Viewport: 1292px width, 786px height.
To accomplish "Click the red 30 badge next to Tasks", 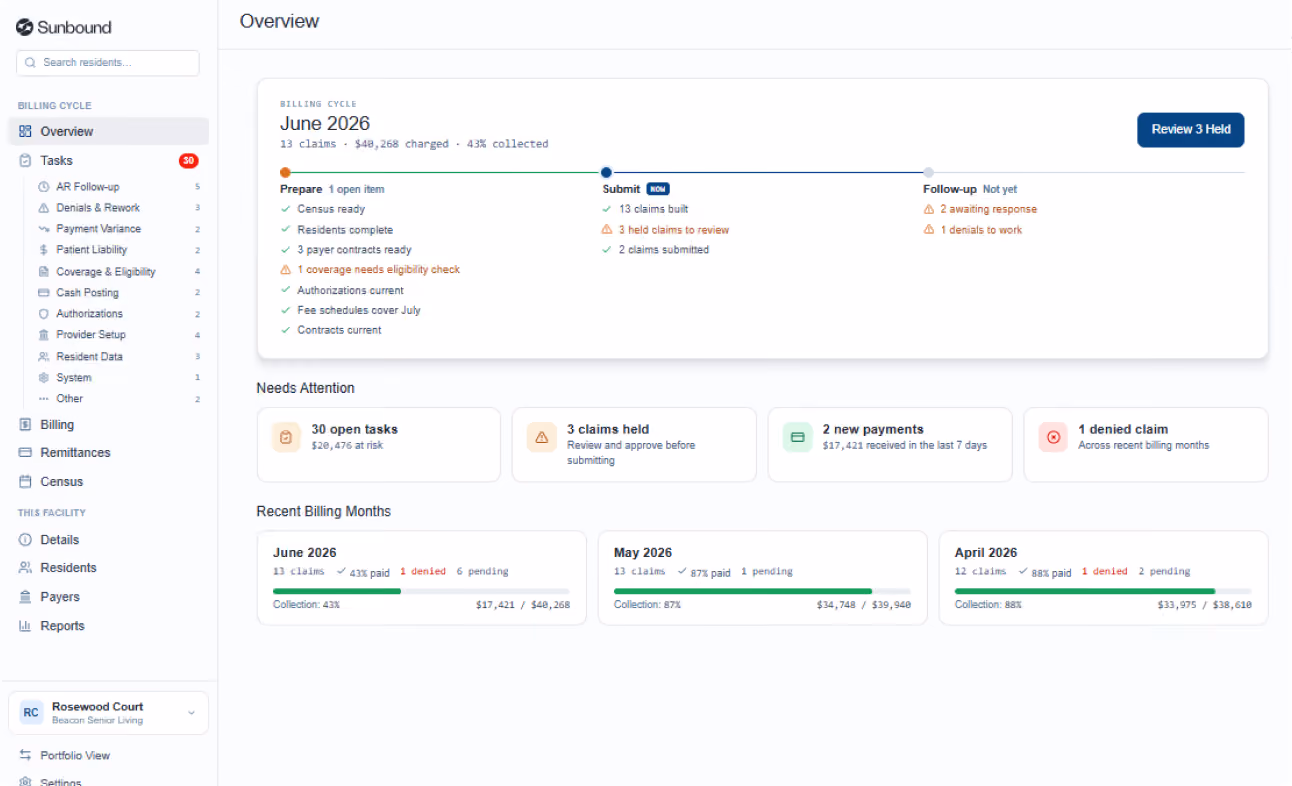I will (x=188, y=160).
